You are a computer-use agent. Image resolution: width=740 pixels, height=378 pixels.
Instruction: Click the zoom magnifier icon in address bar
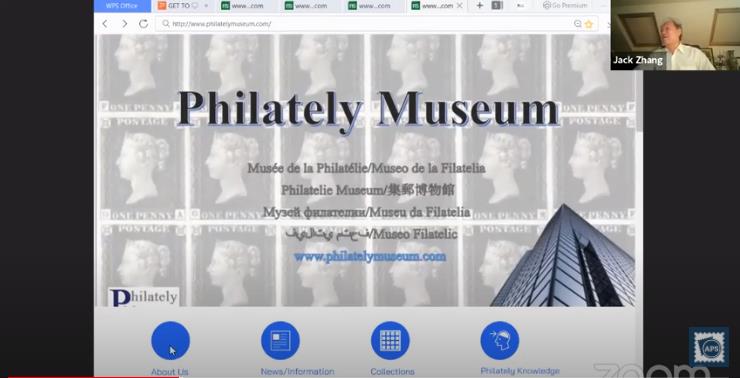(578, 24)
